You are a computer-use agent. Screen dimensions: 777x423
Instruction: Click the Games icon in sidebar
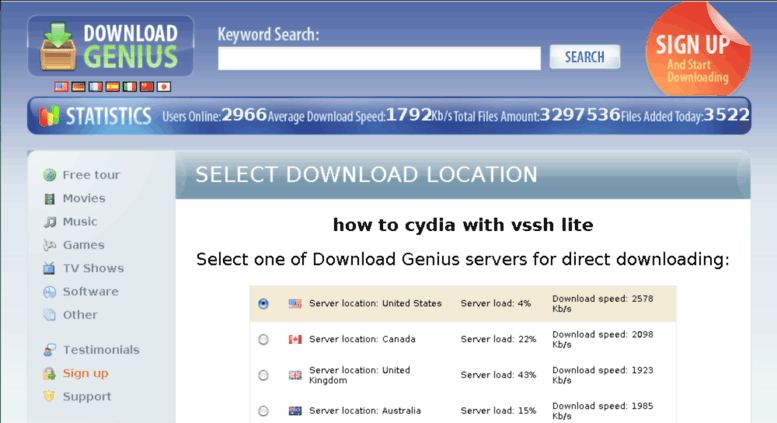pyautogui.click(x=50, y=245)
